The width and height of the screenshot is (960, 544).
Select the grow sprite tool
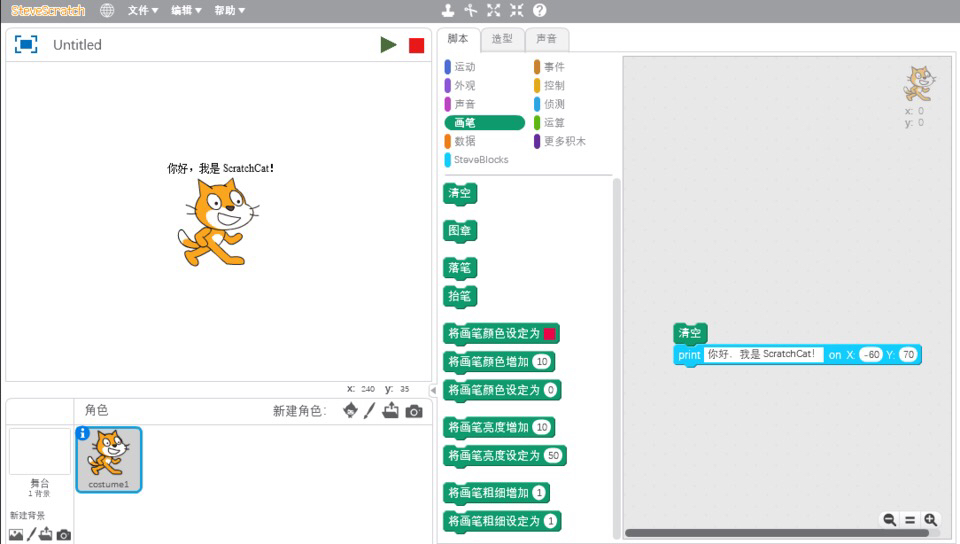point(493,10)
